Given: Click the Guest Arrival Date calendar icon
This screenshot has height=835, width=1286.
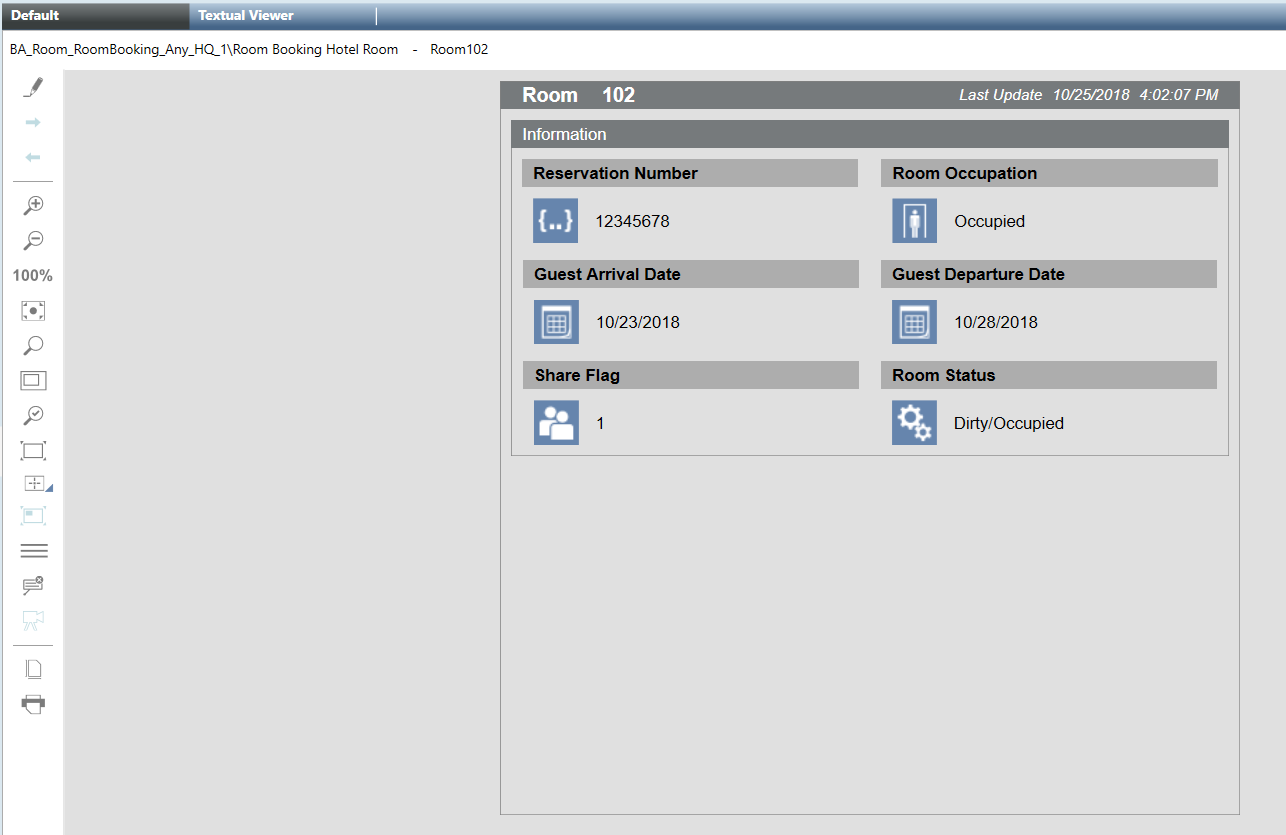Looking at the screenshot, I should [555, 322].
